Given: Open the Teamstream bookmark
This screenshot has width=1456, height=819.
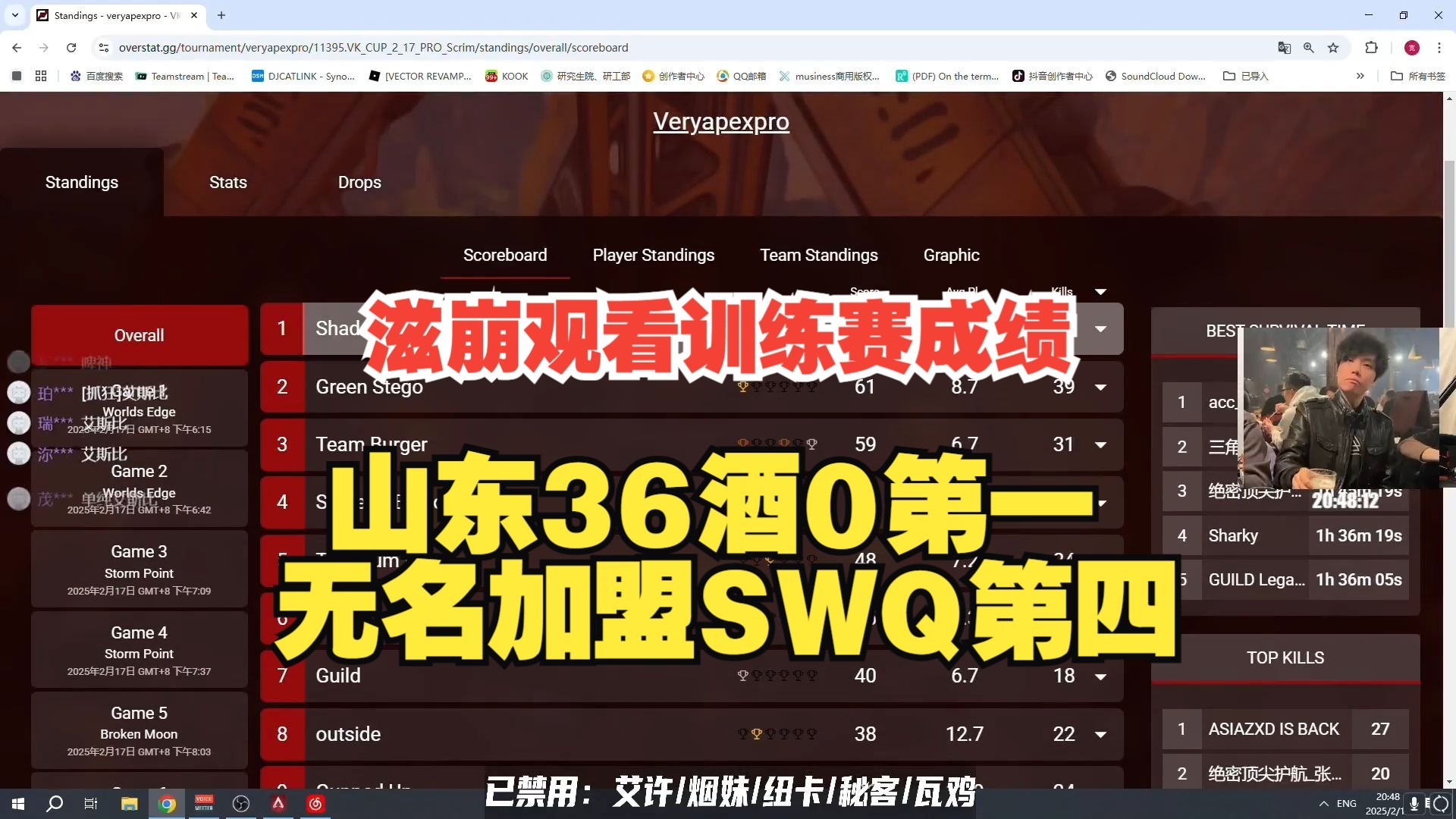Looking at the screenshot, I should tap(185, 76).
